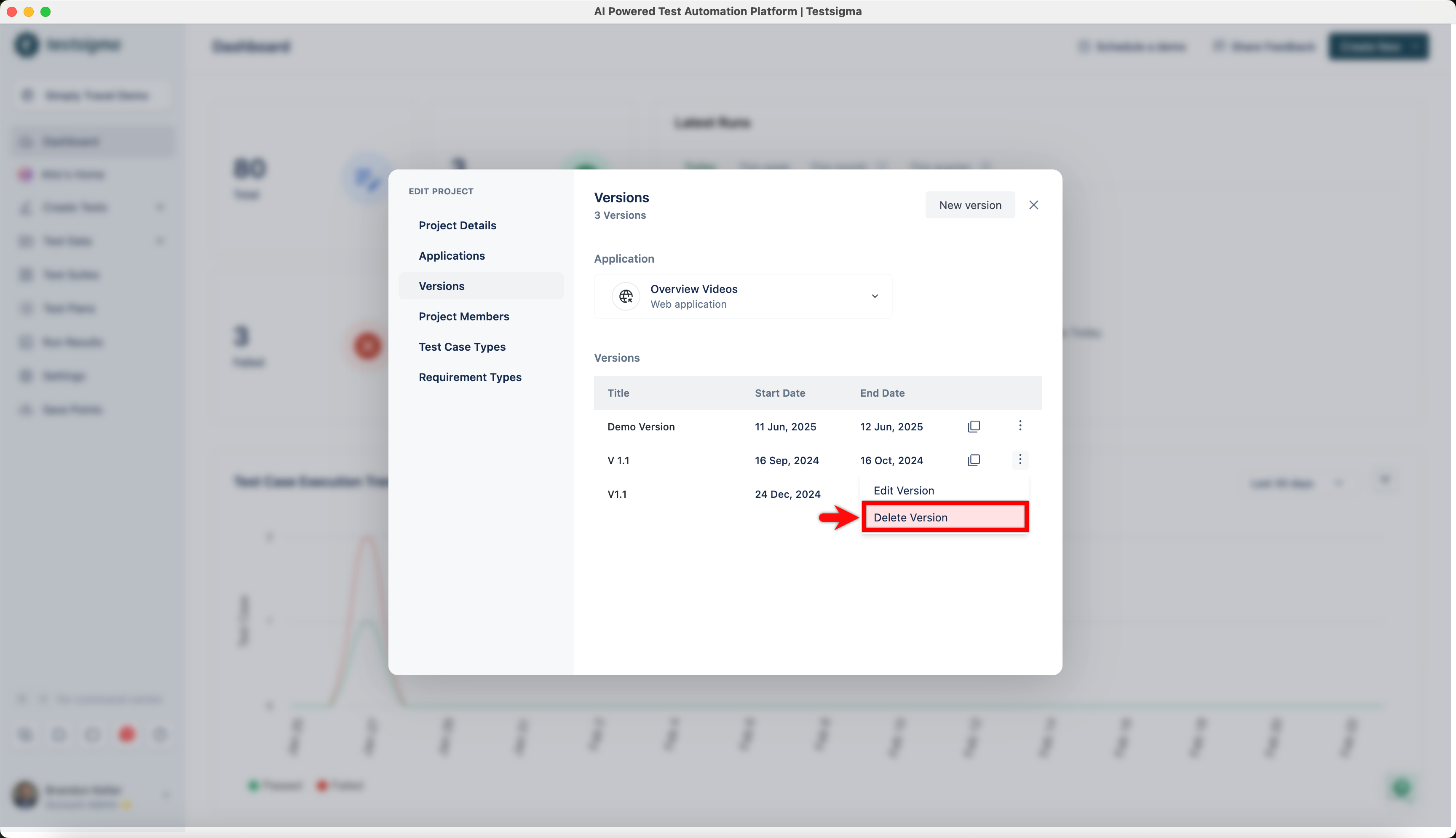Expand the Overview Videos application dropdown

[x=874, y=296]
